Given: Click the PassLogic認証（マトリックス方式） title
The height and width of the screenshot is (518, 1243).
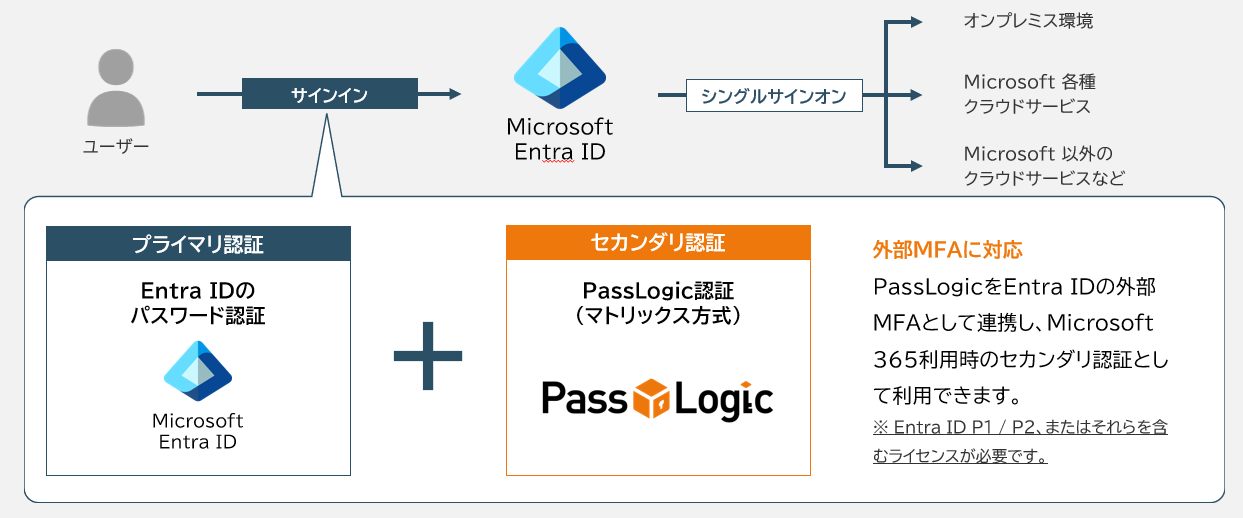Looking at the screenshot, I should 658,302.
